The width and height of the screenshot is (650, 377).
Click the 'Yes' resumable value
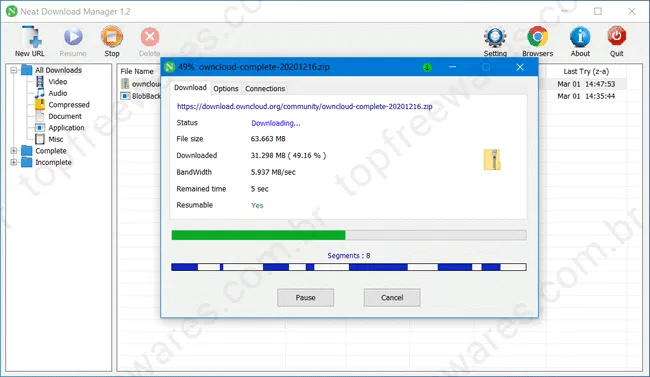point(257,205)
